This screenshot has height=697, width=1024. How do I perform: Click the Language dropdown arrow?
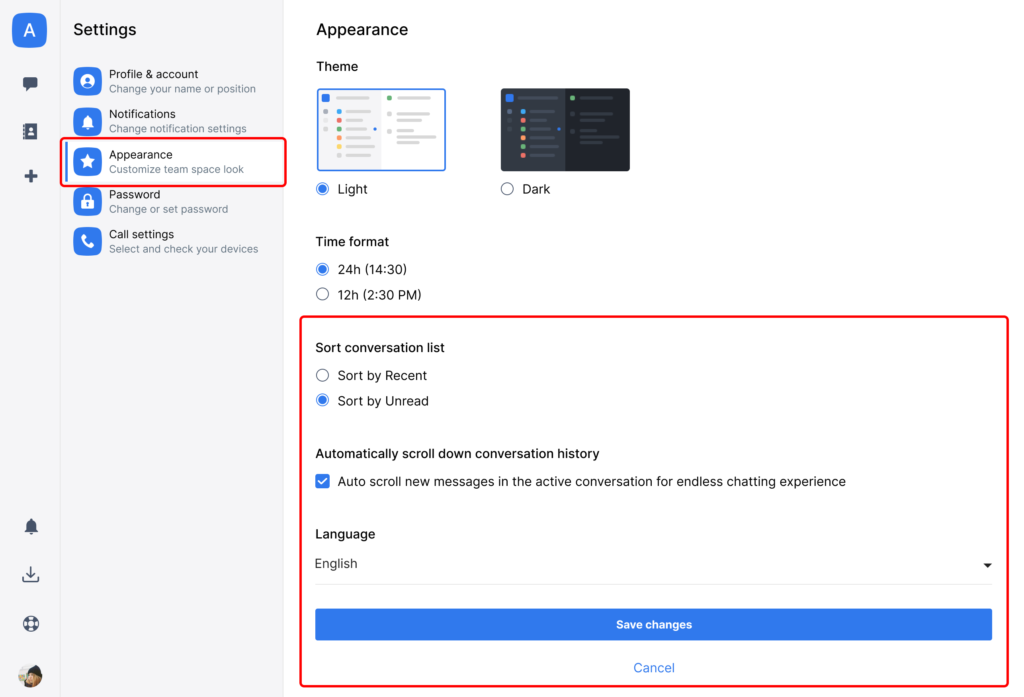[x=987, y=565]
